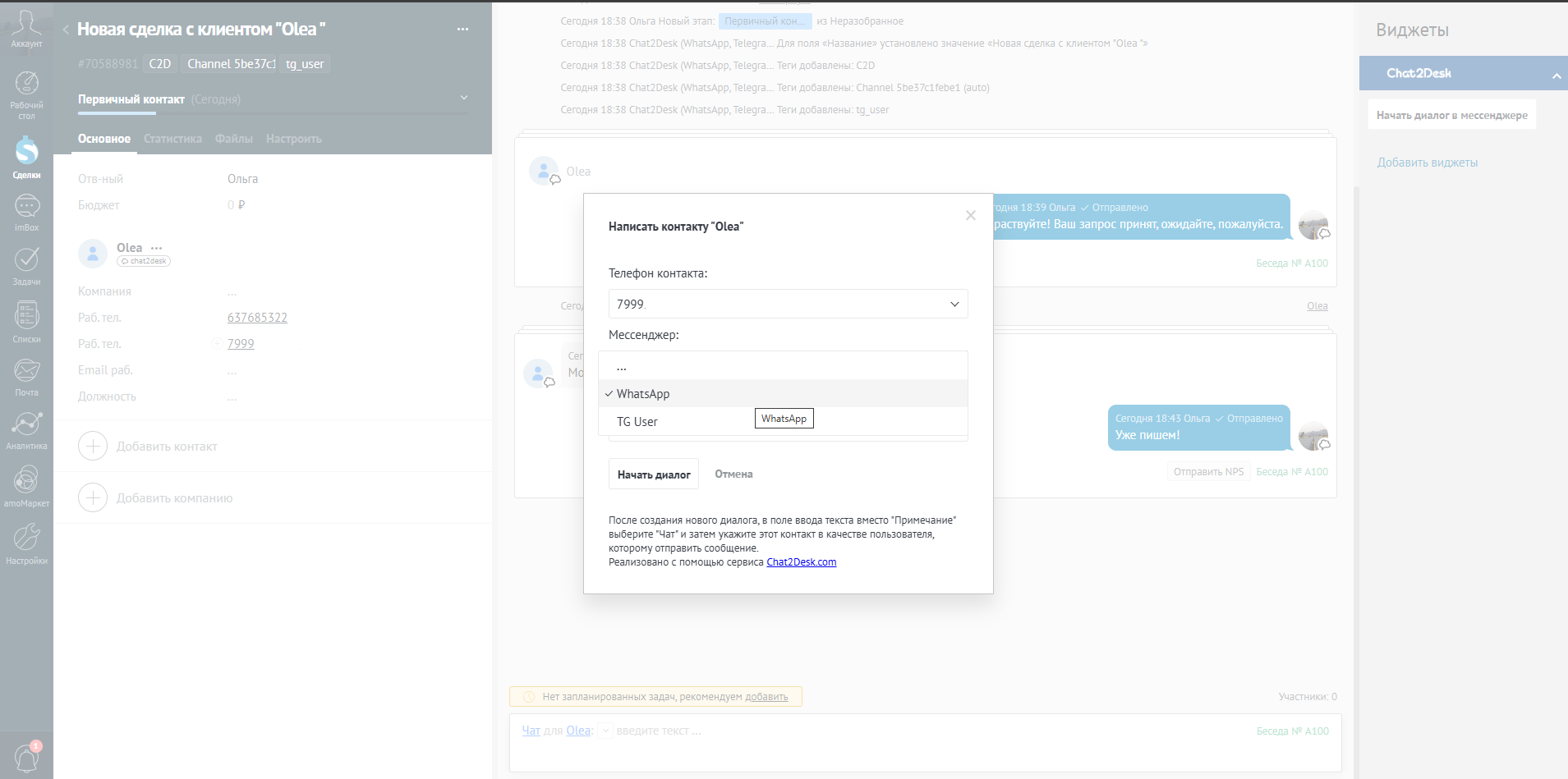Follow the Chat2Desk.com link

coord(801,562)
